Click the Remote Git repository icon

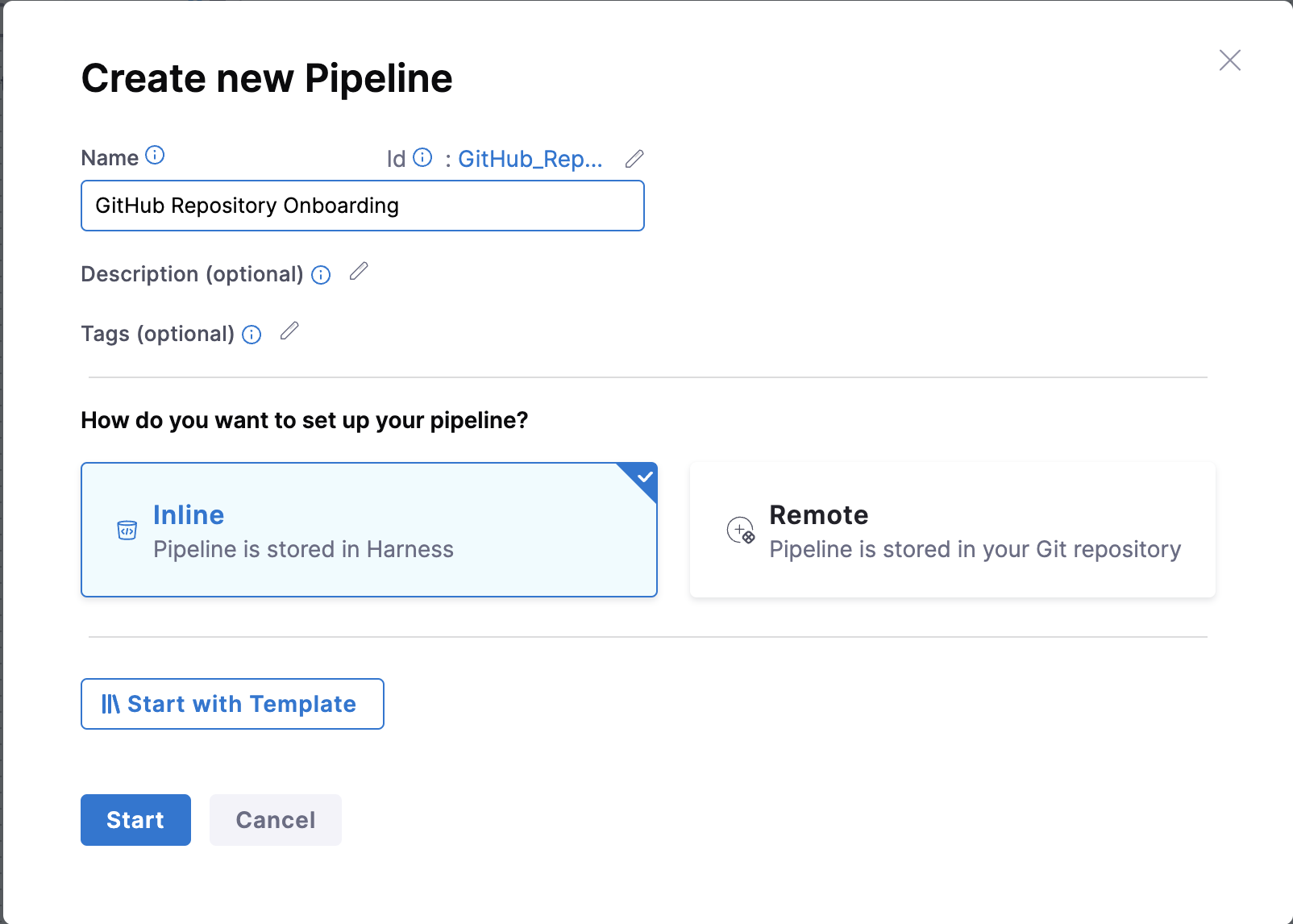pyautogui.click(x=740, y=531)
